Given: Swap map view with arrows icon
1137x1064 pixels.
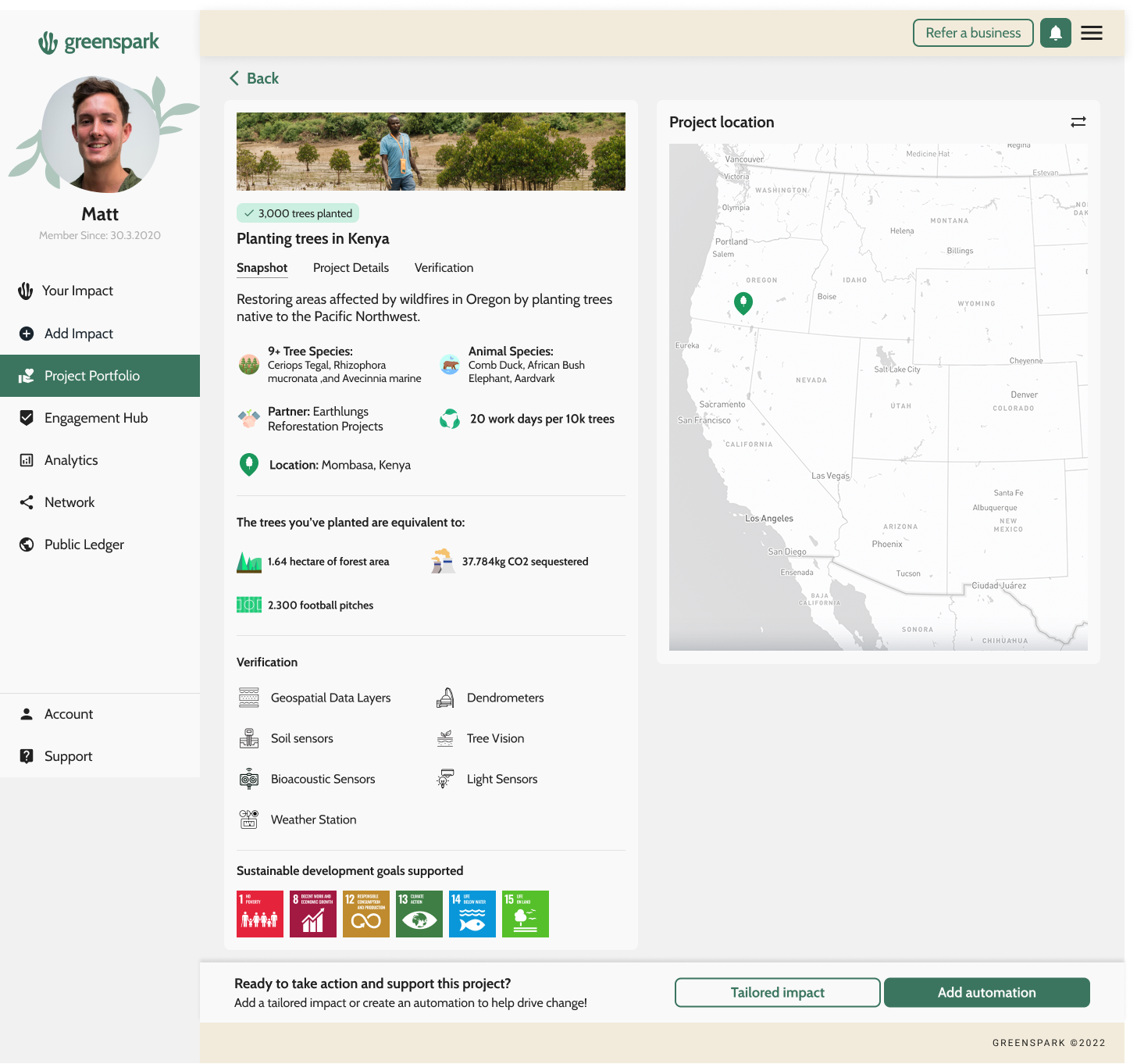Looking at the screenshot, I should [x=1078, y=122].
